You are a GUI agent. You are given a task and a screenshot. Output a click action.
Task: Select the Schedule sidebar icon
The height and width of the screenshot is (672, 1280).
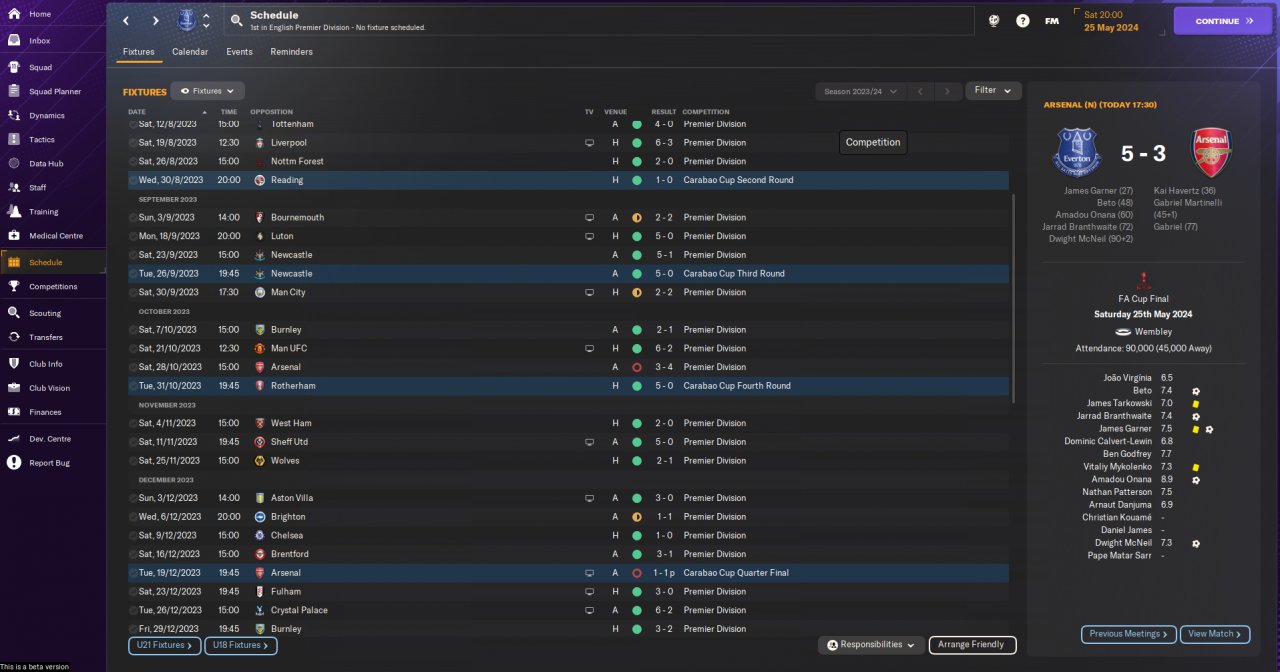tap(14, 262)
